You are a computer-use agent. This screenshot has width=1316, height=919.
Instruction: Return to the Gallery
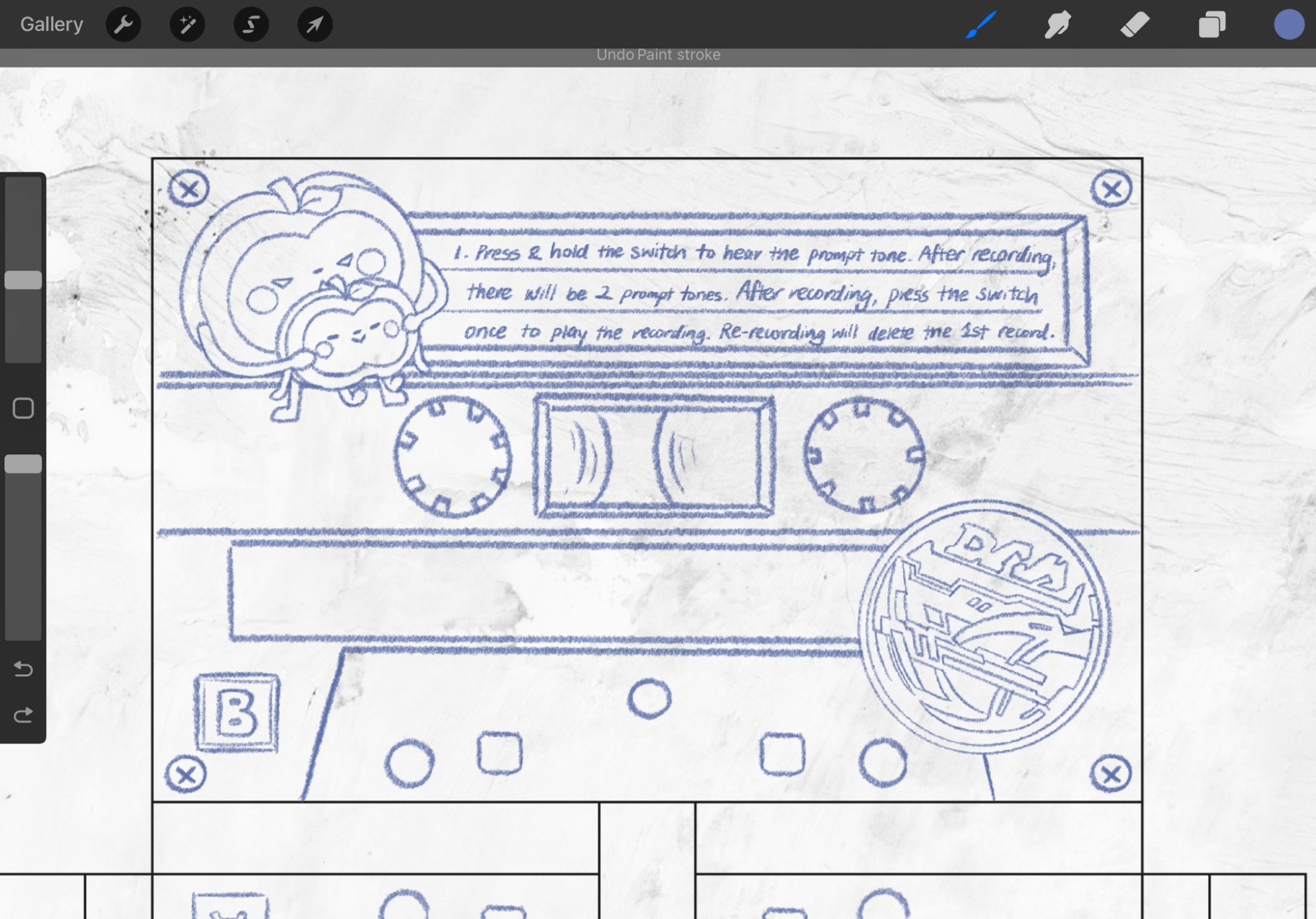point(51,24)
